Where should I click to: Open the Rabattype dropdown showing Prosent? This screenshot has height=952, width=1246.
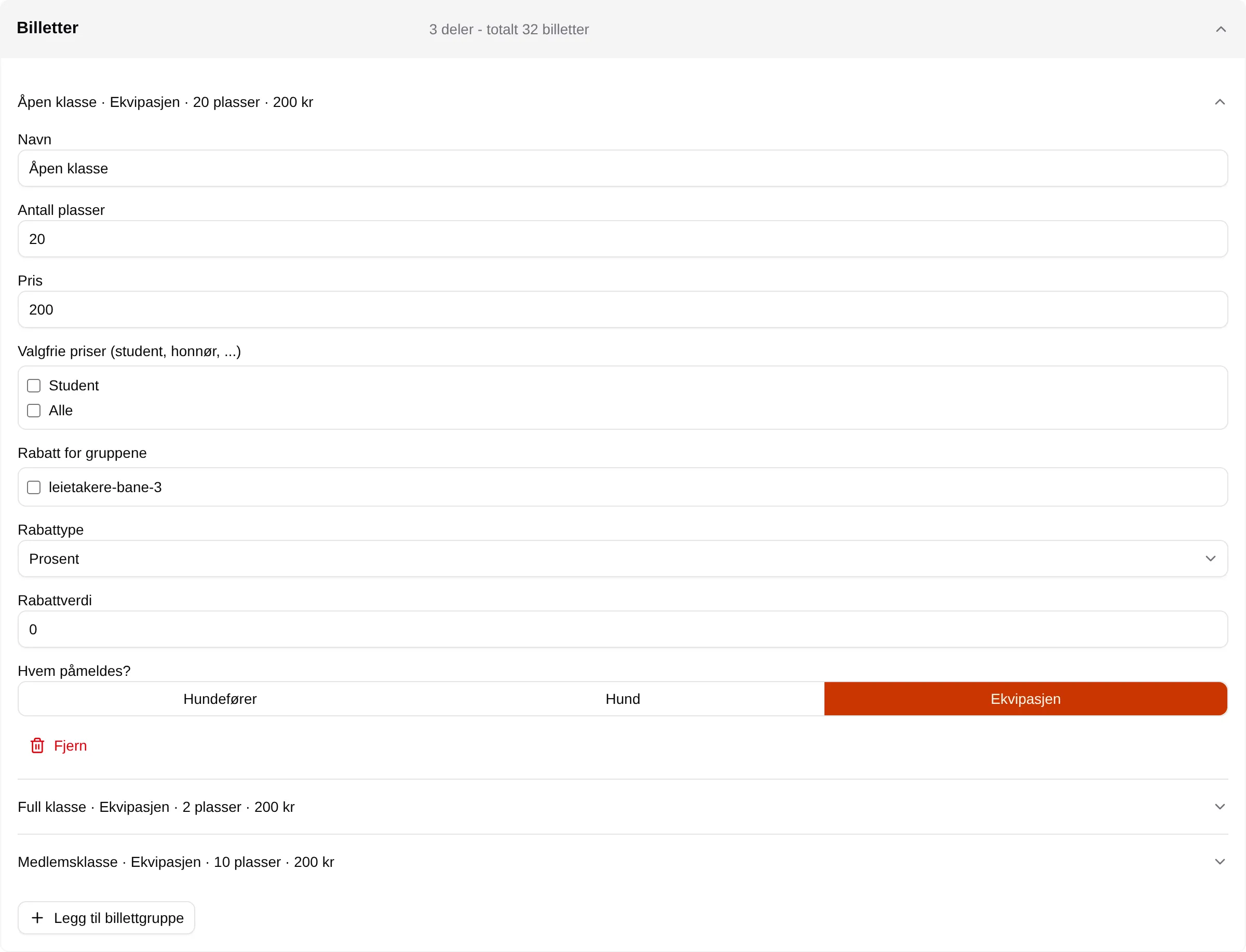(x=622, y=559)
